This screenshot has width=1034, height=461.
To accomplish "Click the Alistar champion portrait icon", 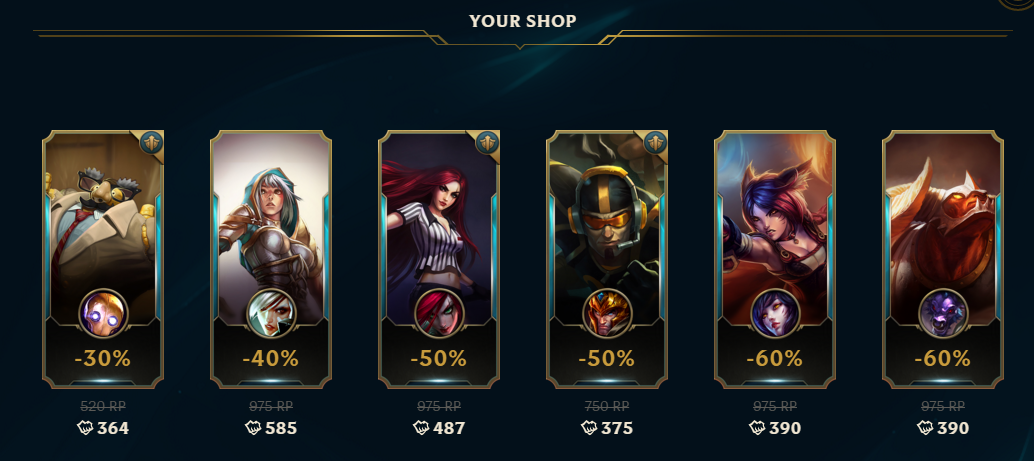I will click(x=943, y=313).
